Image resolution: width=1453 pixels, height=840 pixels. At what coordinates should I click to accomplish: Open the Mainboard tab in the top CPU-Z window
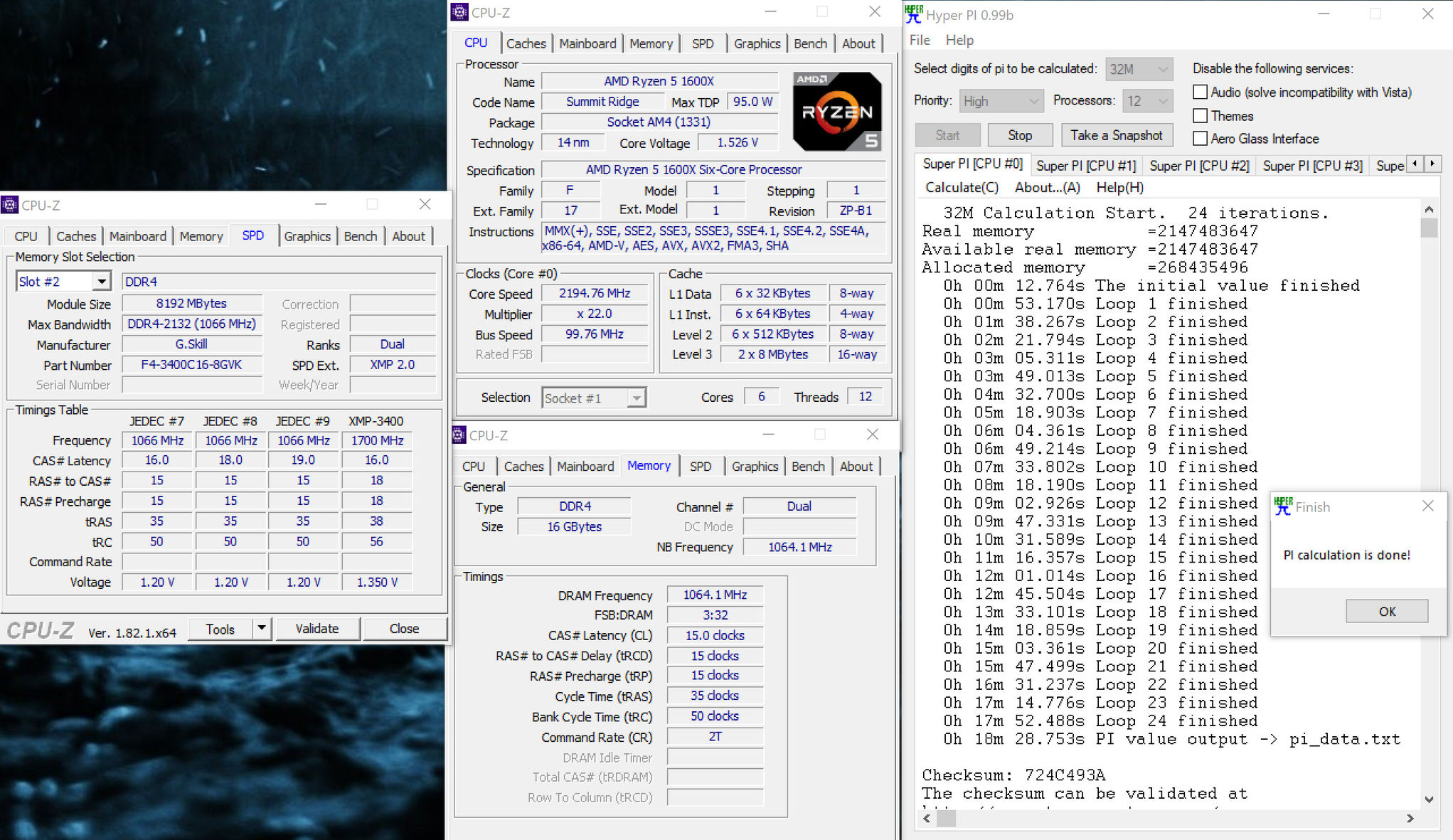pyautogui.click(x=587, y=43)
